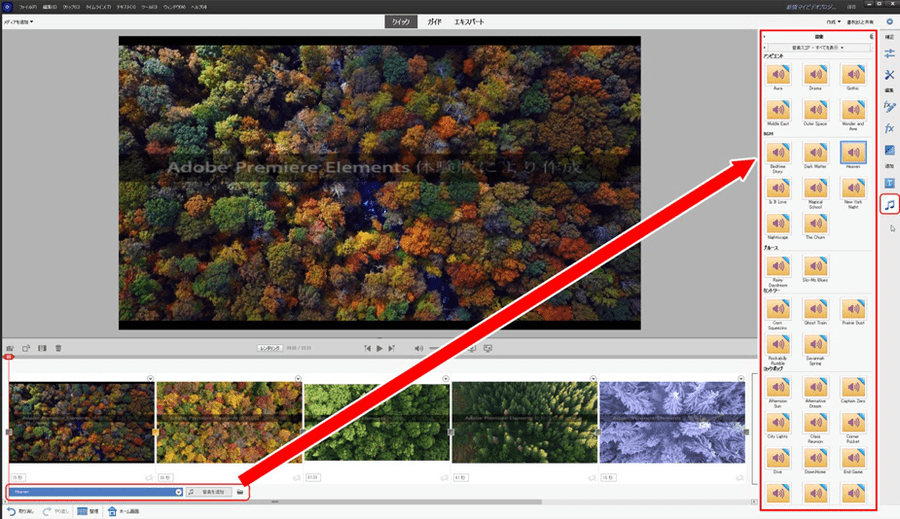Image resolution: width=900 pixels, height=519 pixels.
Task: Open the Edit menu
Action: 50,7
